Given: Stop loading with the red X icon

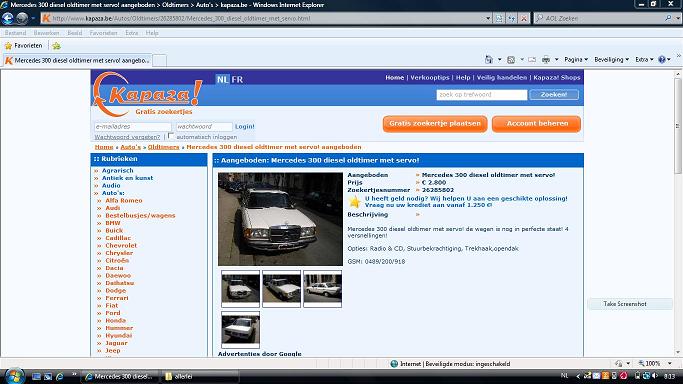Looking at the screenshot, I should click(x=524, y=18).
